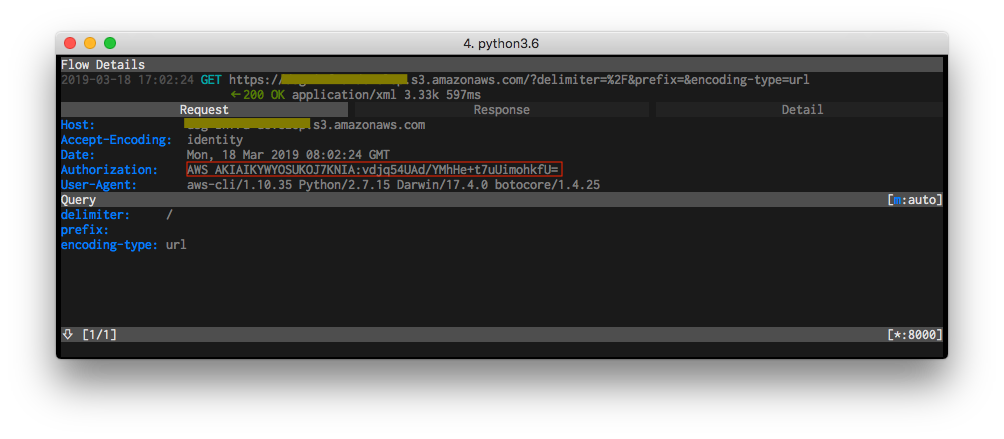1004x439 pixels.
Task: Select the Host header row label
Action: coord(78,125)
